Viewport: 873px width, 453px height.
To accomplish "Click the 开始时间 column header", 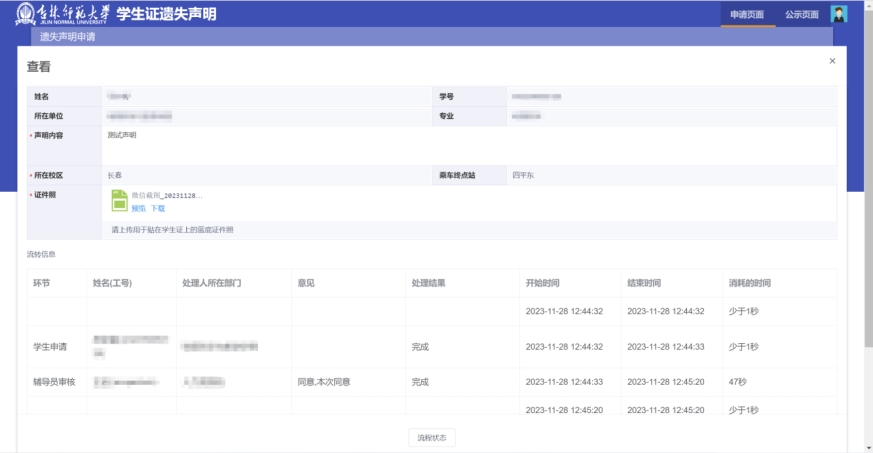I will pyautogui.click(x=543, y=283).
